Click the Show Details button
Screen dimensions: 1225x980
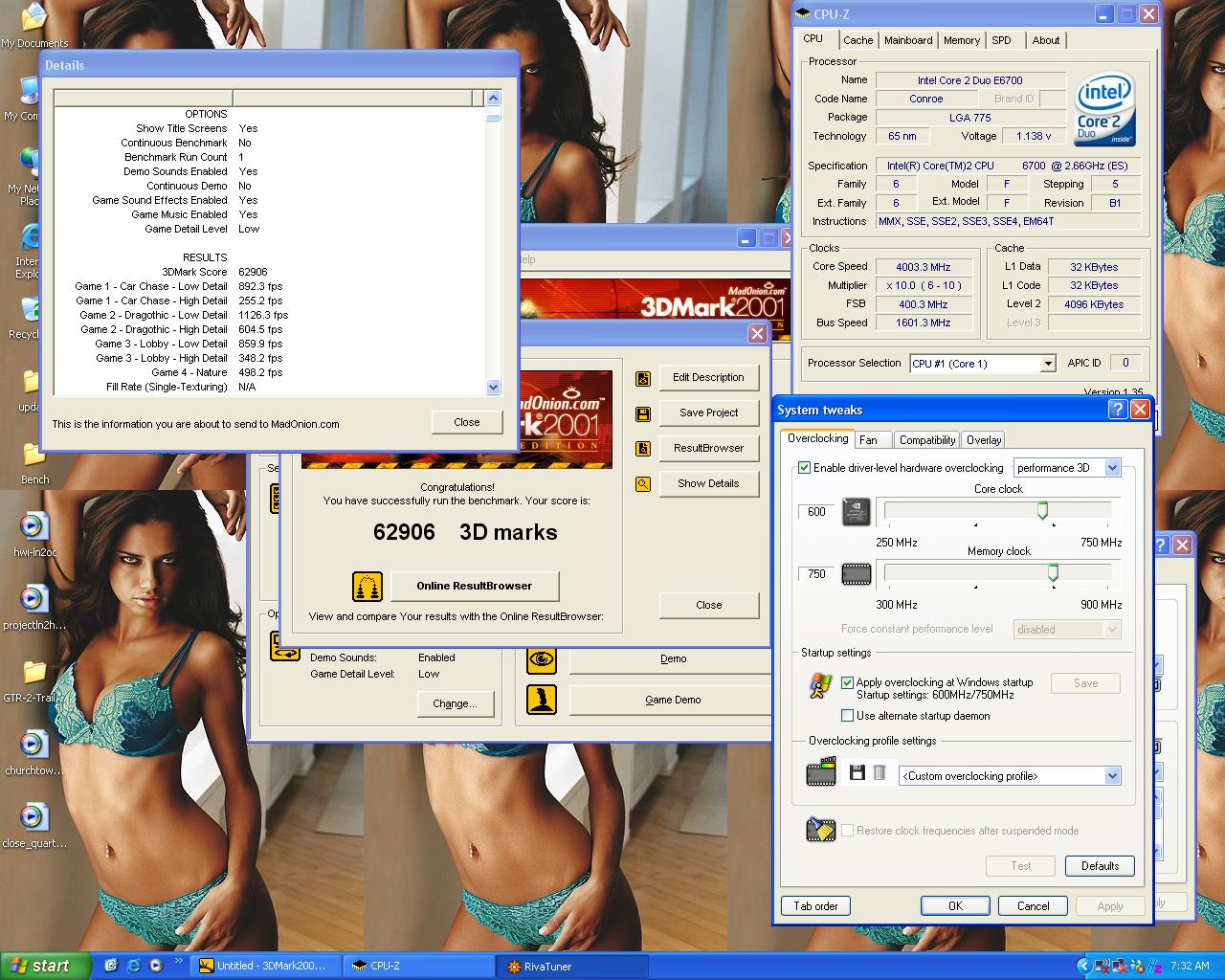coord(708,484)
